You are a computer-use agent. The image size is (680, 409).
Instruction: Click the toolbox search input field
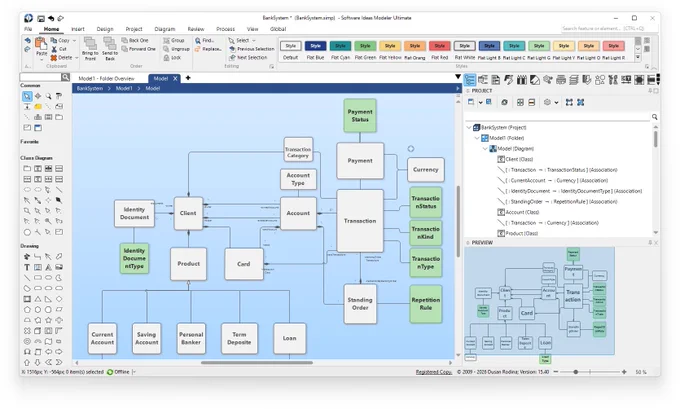point(40,77)
